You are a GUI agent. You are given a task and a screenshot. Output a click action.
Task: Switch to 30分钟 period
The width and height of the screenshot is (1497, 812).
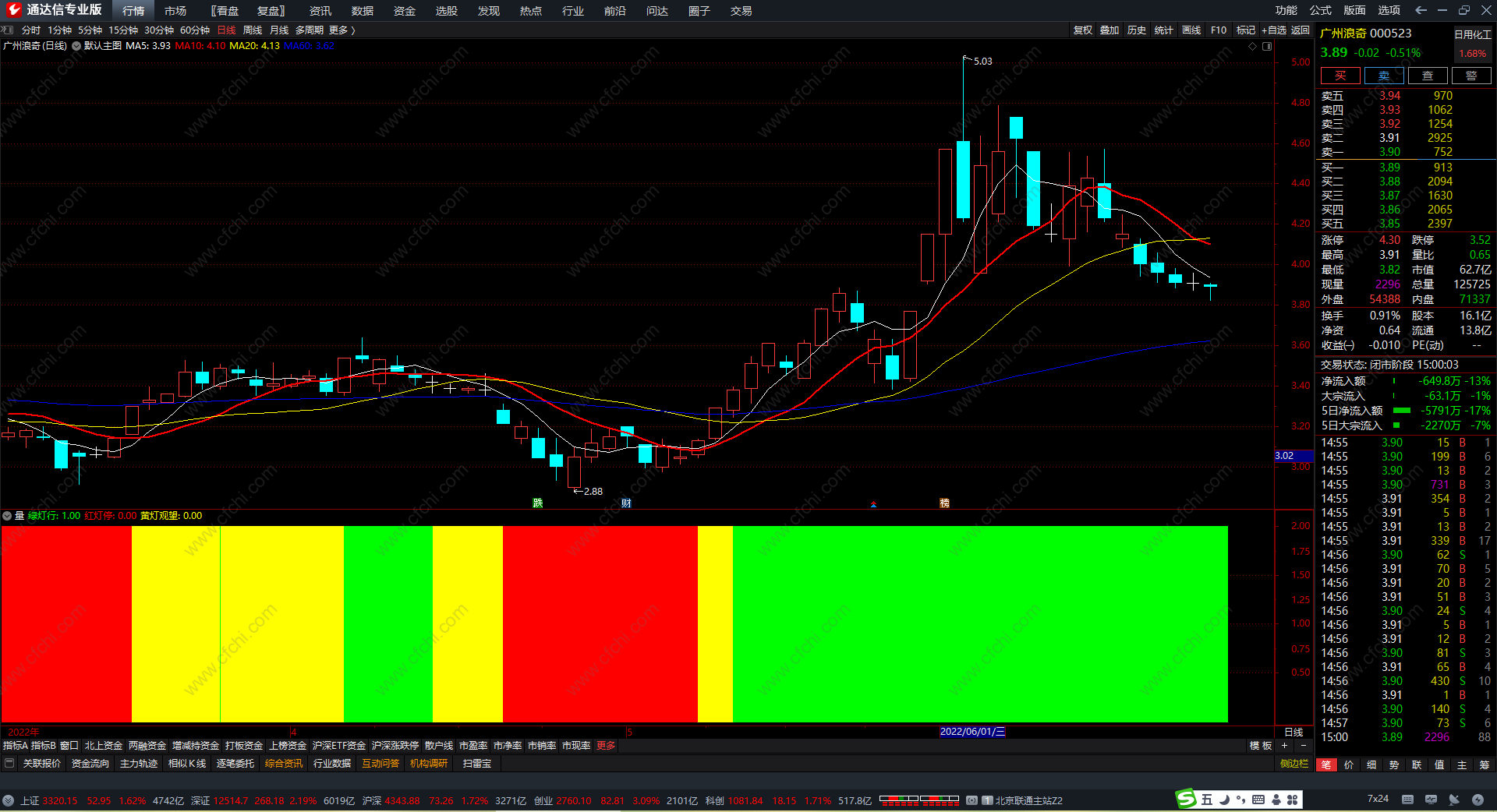159,30
